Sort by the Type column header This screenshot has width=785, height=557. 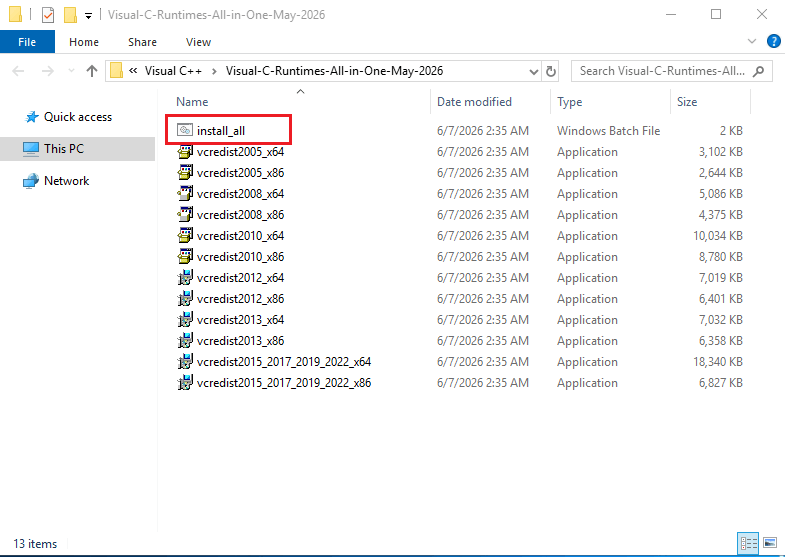coord(570,102)
